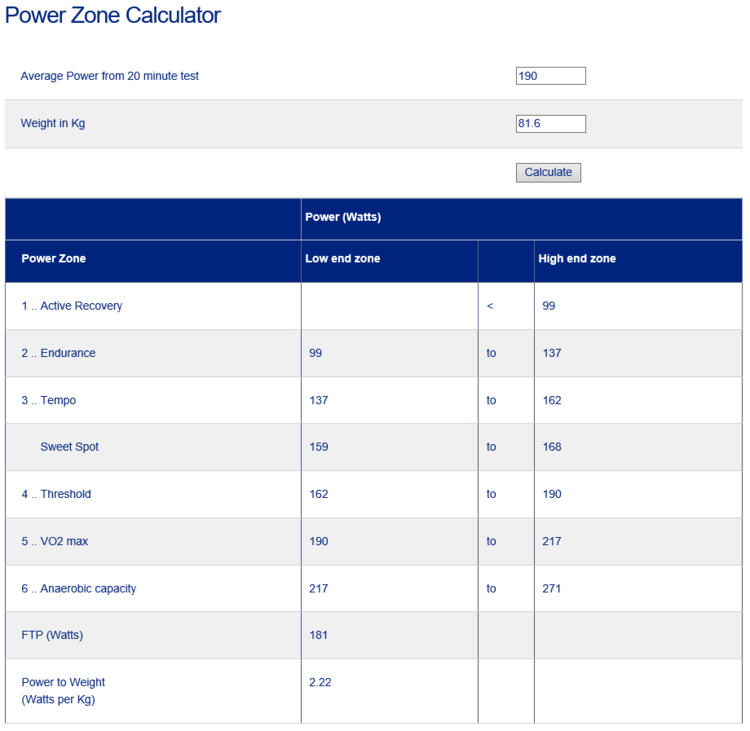750x731 pixels.
Task: Click the '<' symbol in Active Recovery row
Action: [x=490, y=306]
